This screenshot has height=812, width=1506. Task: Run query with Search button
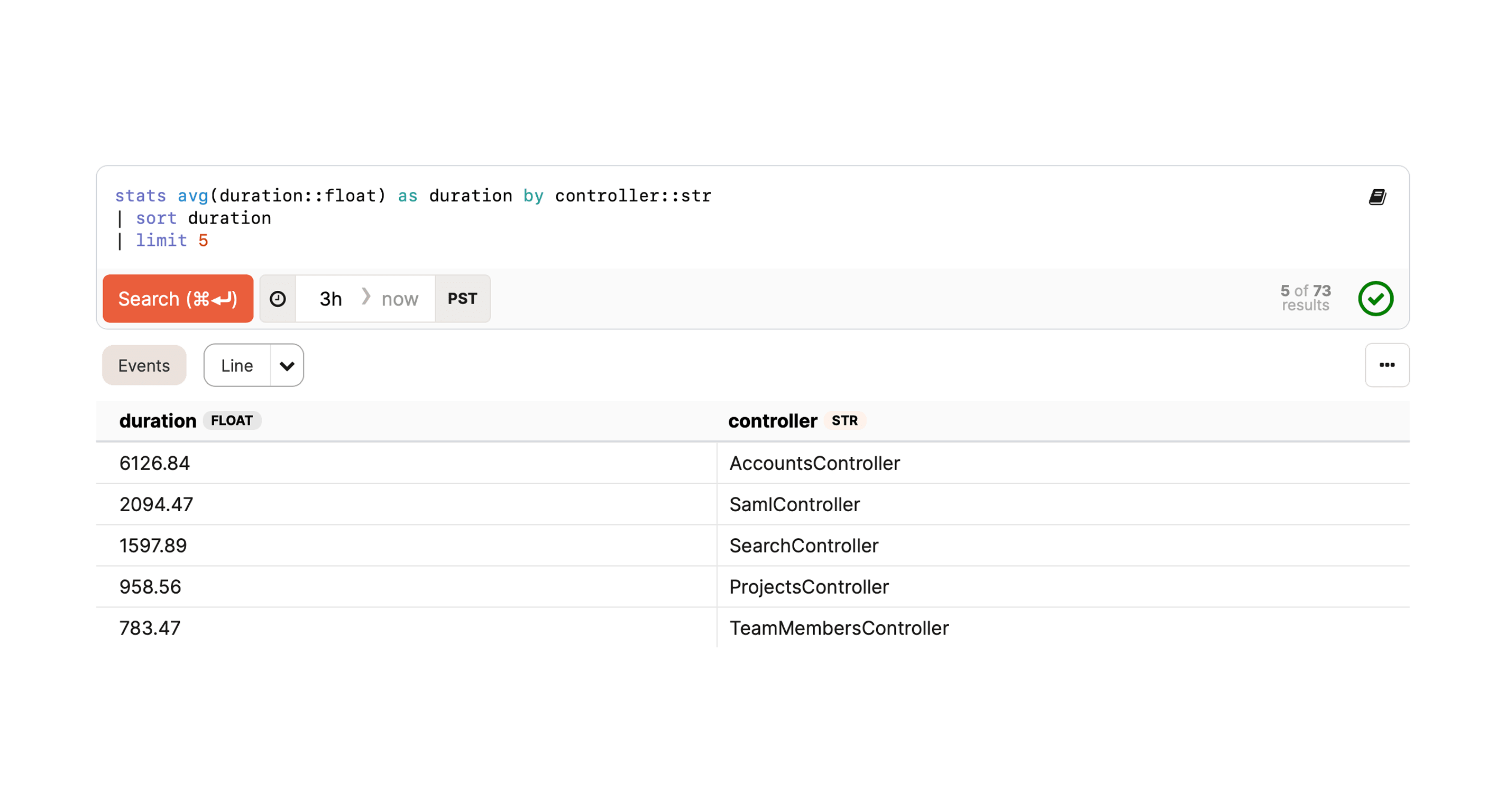point(178,299)
